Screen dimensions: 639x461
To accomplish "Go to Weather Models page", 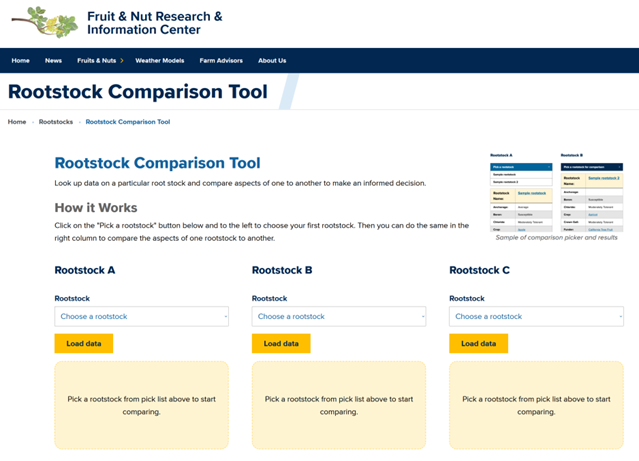I will 160,61.
